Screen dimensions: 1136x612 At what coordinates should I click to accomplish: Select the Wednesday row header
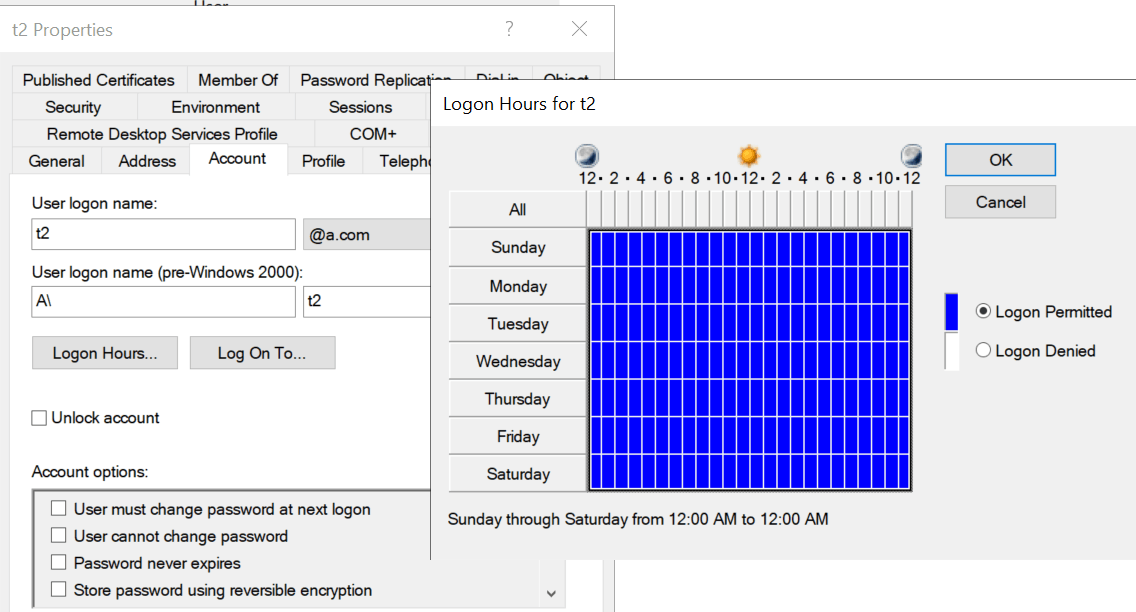coord(517,361)
